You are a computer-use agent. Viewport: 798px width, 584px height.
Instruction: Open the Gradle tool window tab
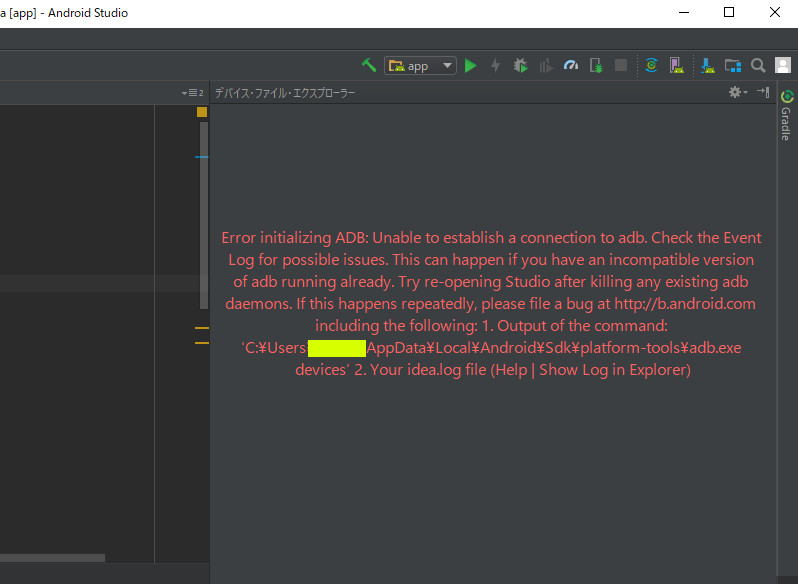[786, 115]
